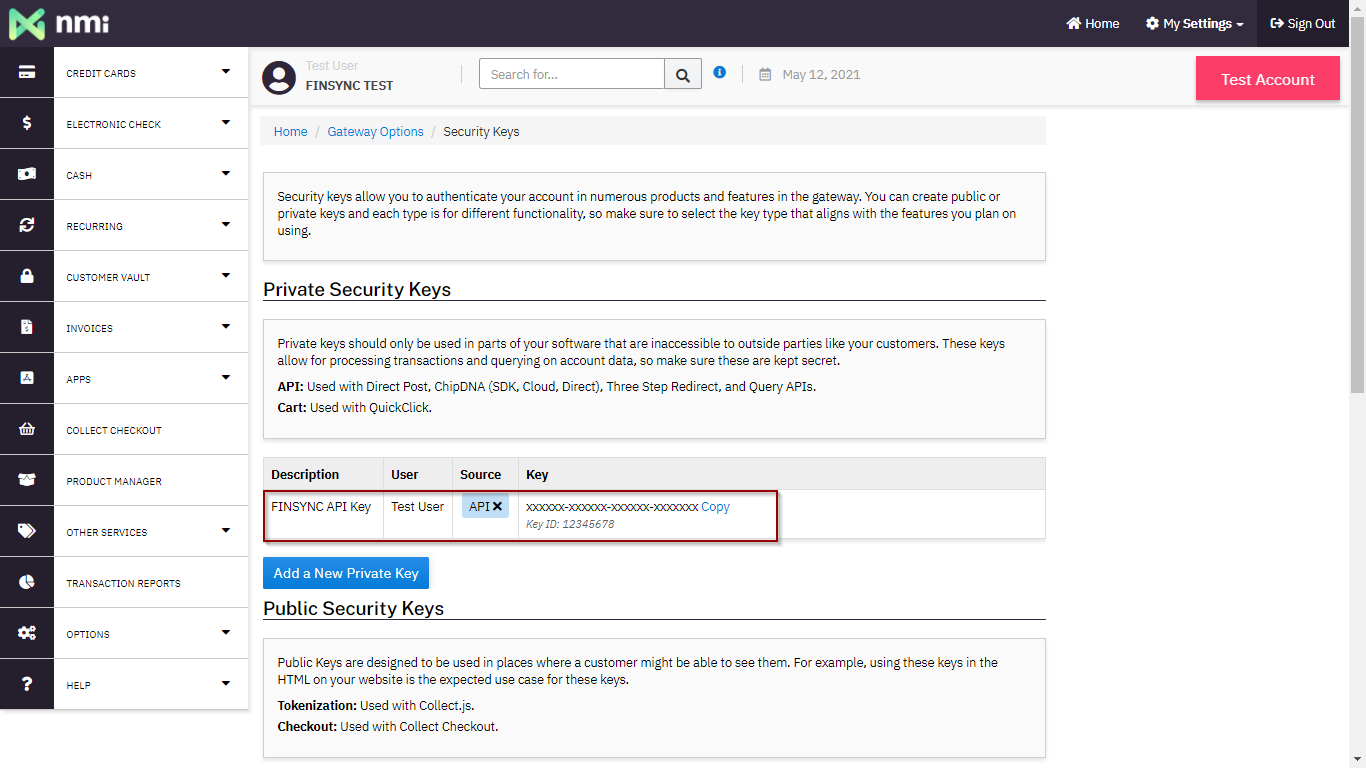Screen dimensions: 1366x768
Task: Click the search magnifier icon
Action: point(683,73)
